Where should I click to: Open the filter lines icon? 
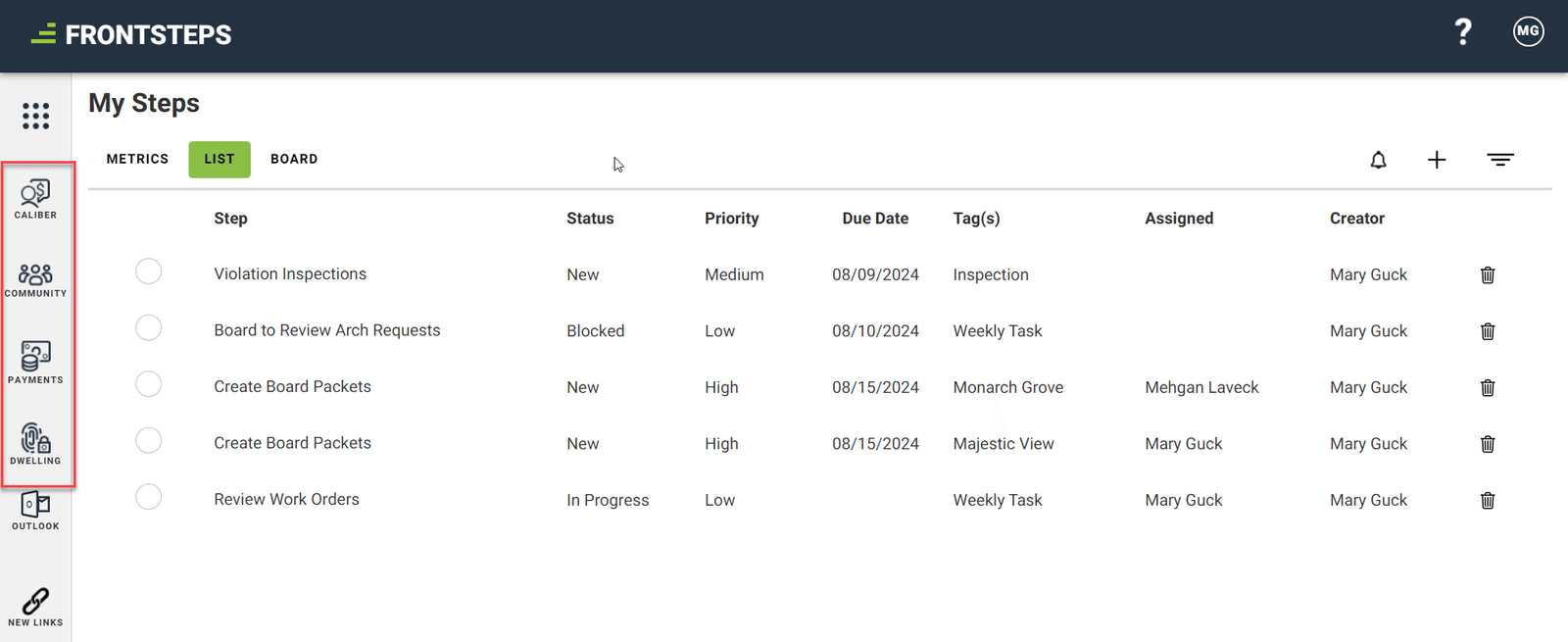[1500, 160]
